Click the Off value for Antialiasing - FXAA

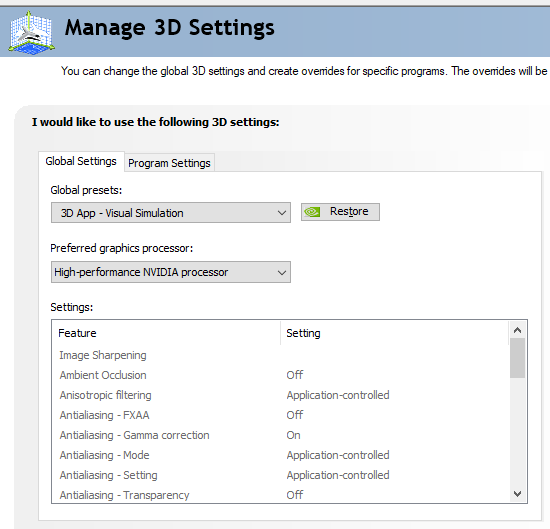coord(295,415)
